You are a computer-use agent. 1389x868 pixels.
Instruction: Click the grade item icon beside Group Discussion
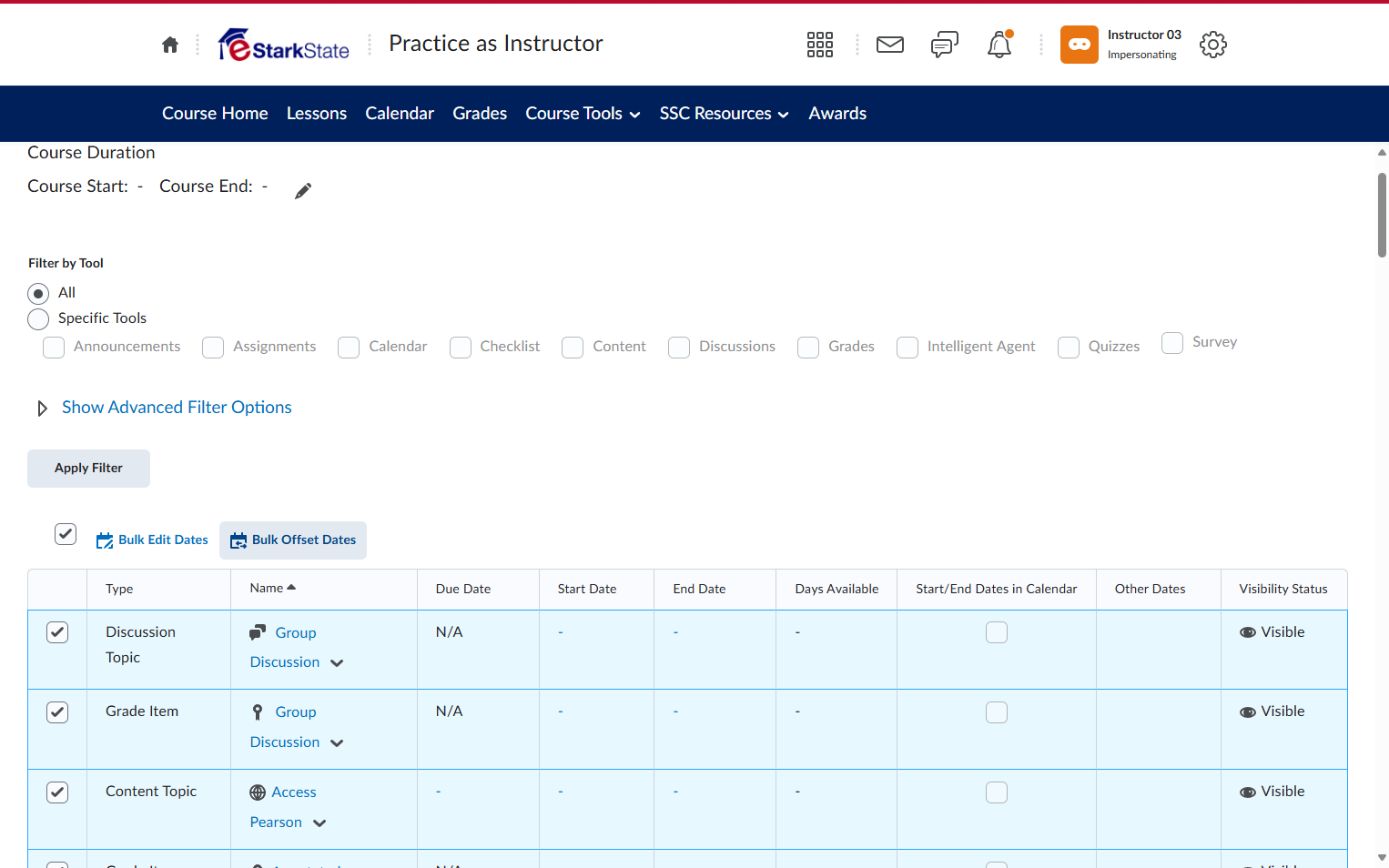point(258,712)
